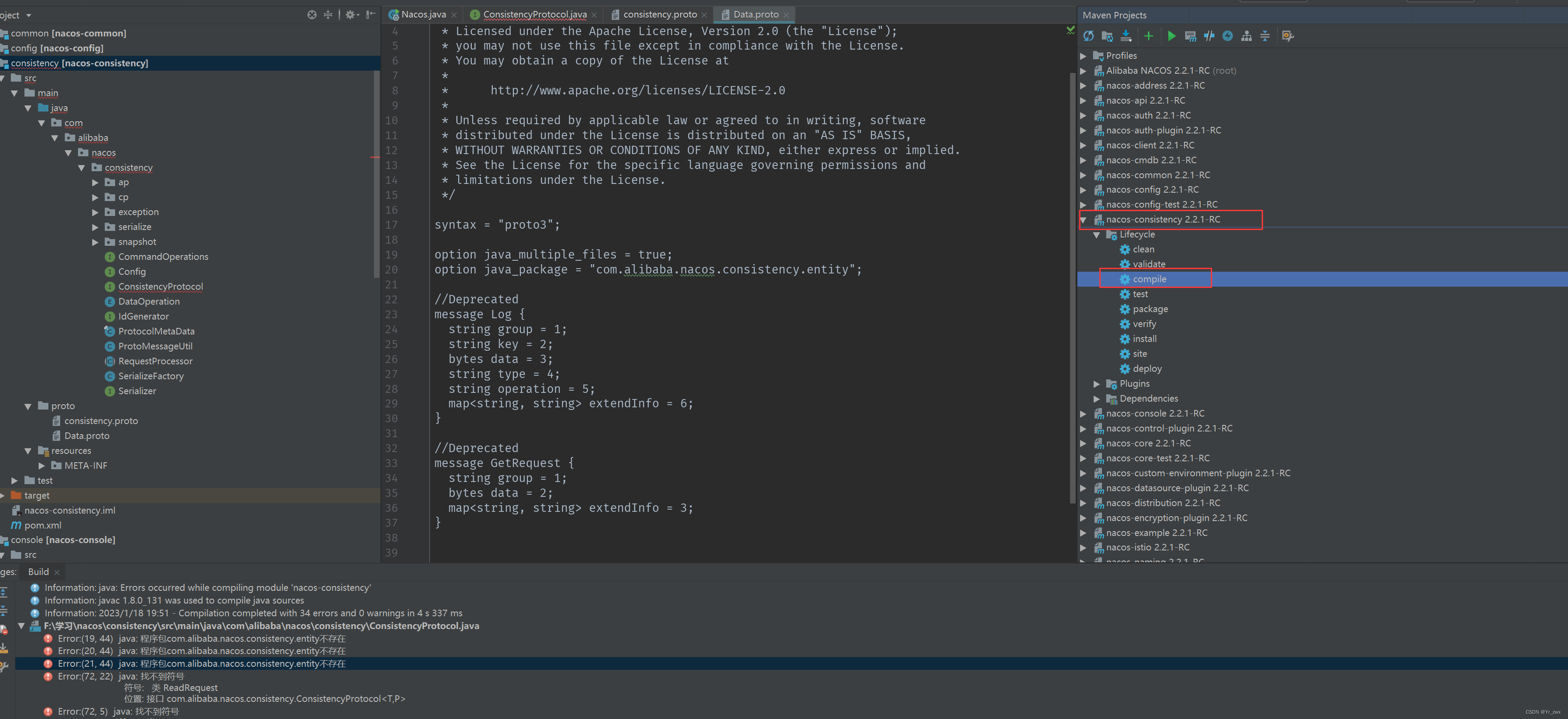The width and height of the screenshot is (1568, 719).
Task: Collapse nacos-consistency 2.2.1-RC Maven node
Action: tap(1084, 220)
